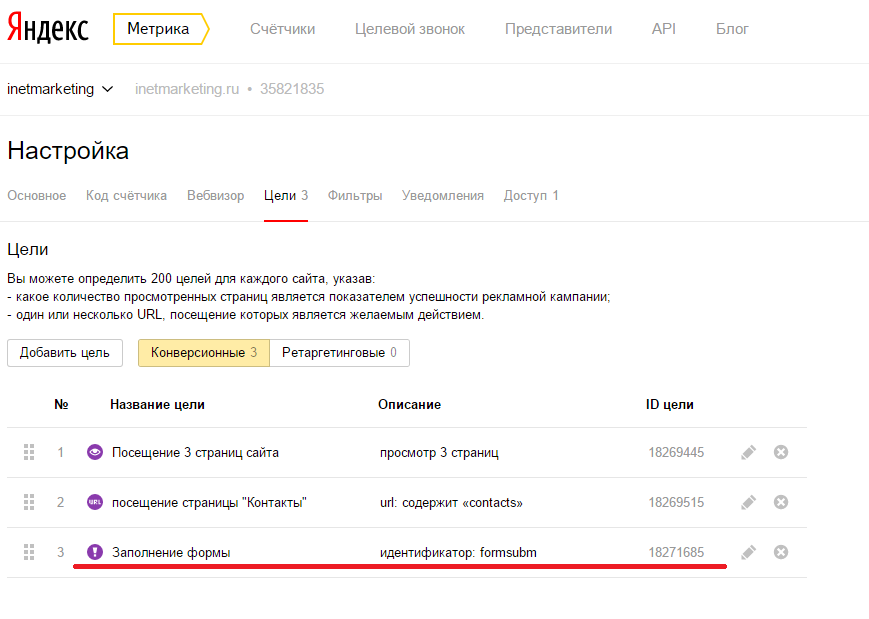The image size is (869, 619).
Task: Open 'Целевой звонок' navigation link
Action: [x=410, y=29]
